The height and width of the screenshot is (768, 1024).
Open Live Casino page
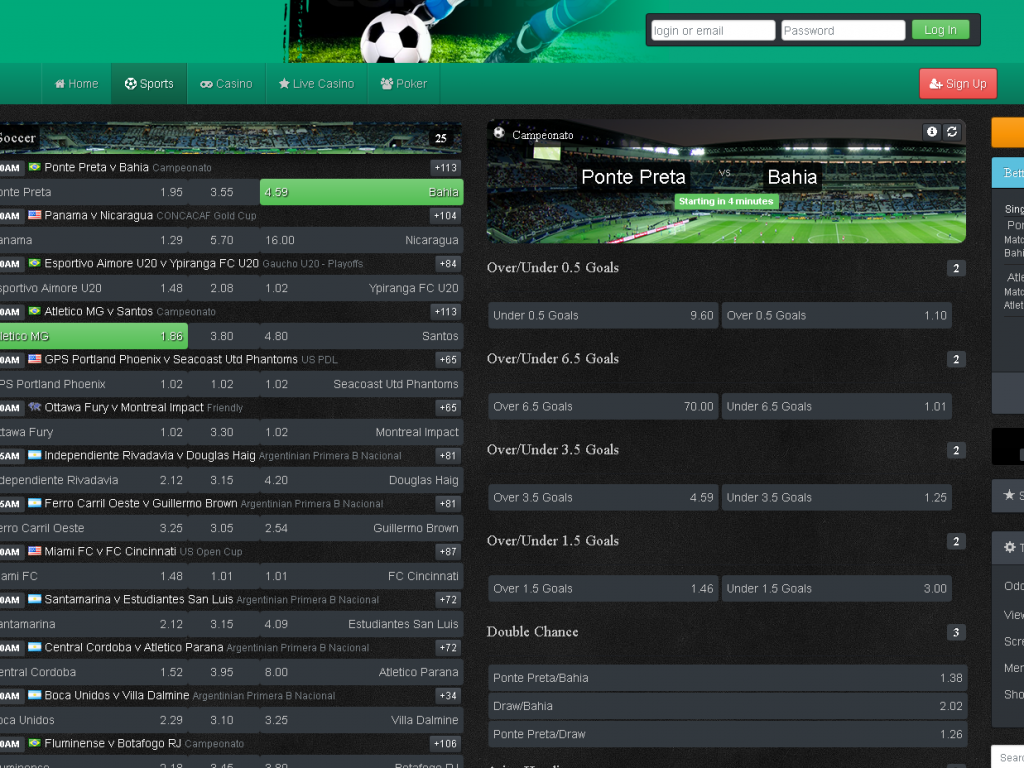tap(316, 84)
